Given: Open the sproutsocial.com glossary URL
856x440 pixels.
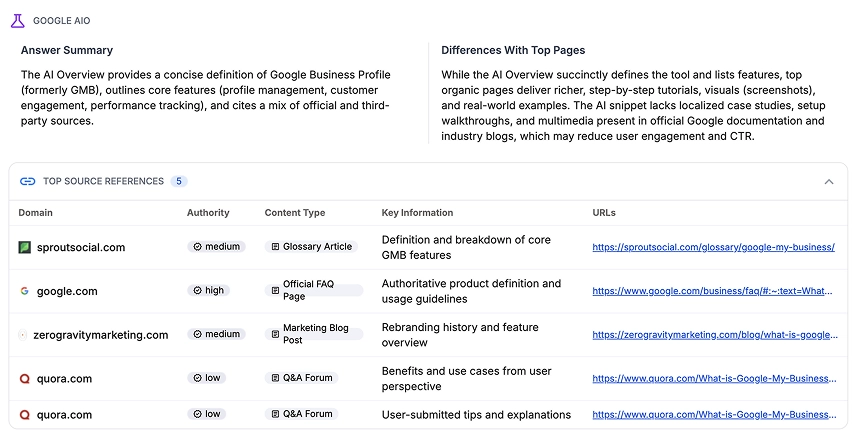Looking at the screenshot, I should 713,247.
